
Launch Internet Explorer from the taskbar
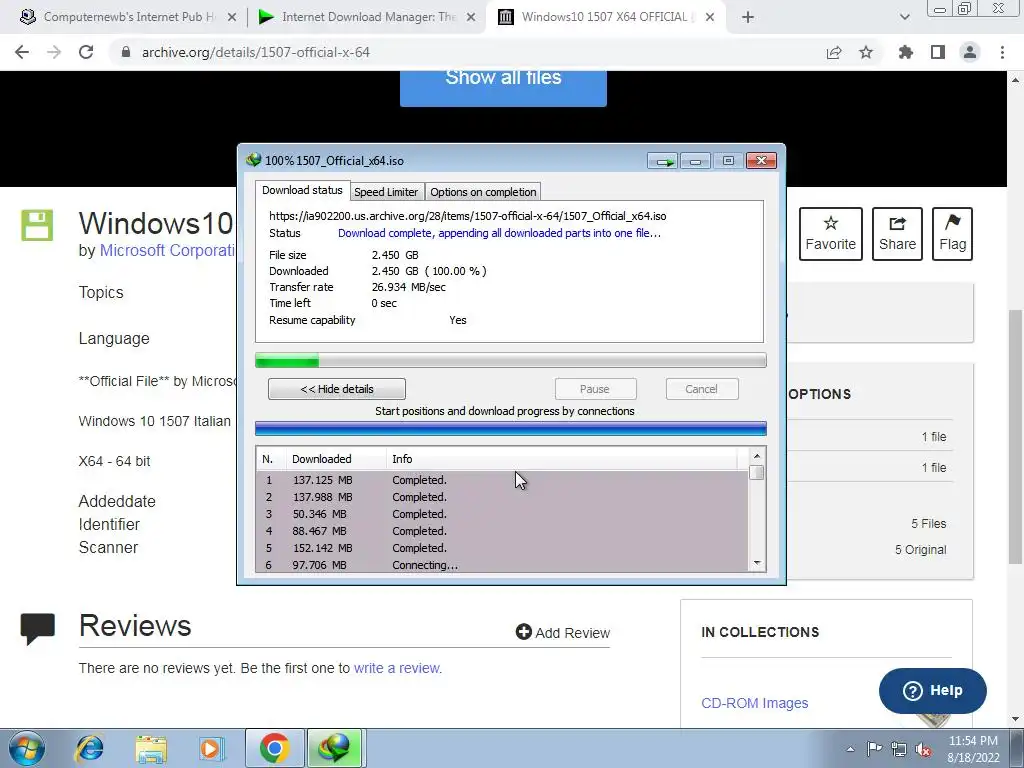[89, 748]
